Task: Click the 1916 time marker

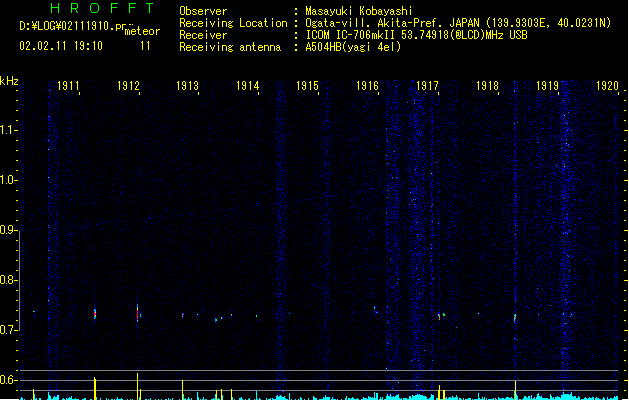Action: coord(367,86)
